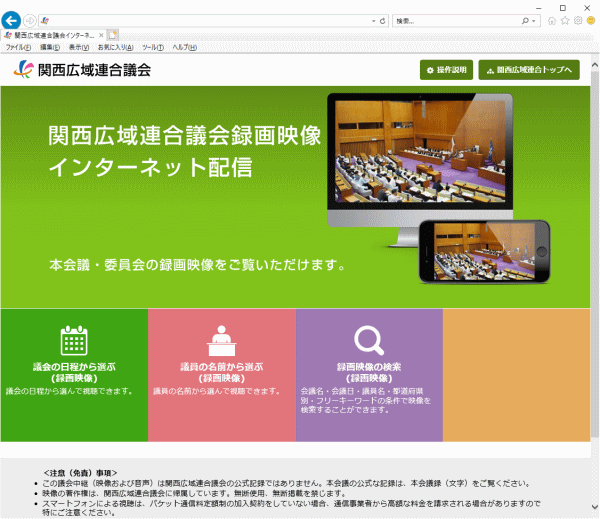This screenshot has height=519, width=600.
Task: Click the <注意(免責)事項> heading
Action: 80,473
